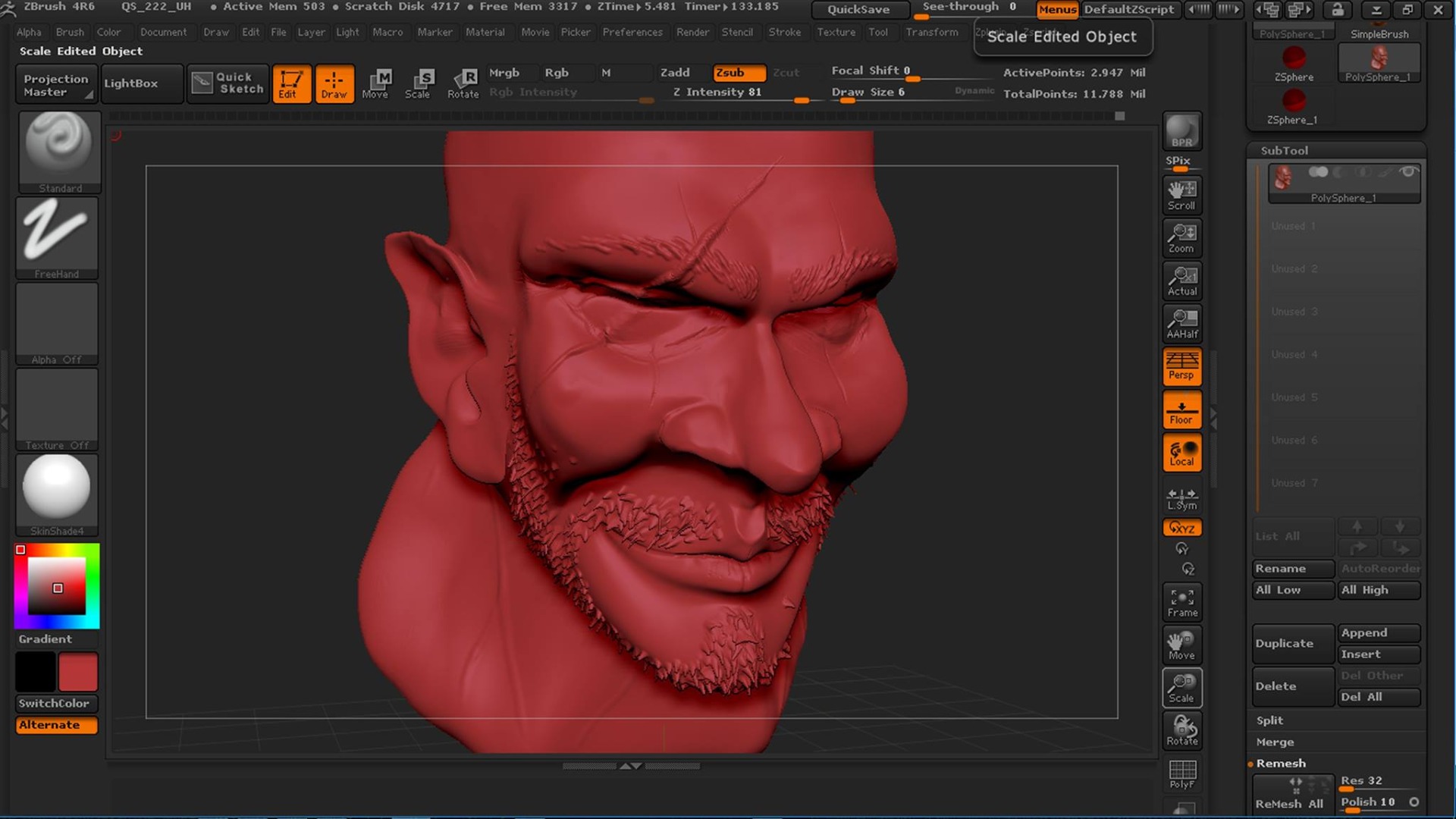Collapse the Remesh section

1281,763
